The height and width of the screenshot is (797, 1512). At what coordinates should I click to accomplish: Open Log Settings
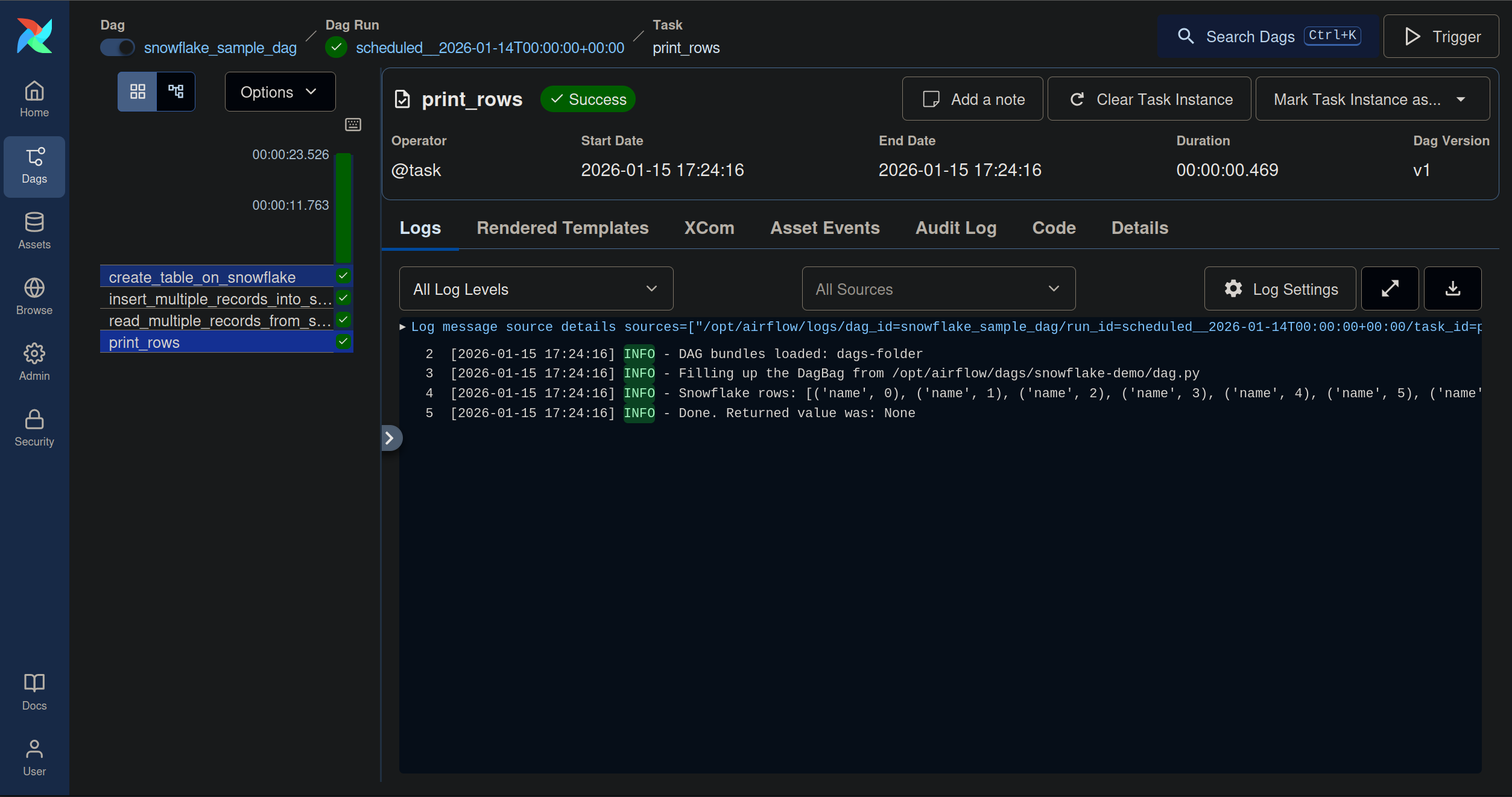[x=1280, y=289]
